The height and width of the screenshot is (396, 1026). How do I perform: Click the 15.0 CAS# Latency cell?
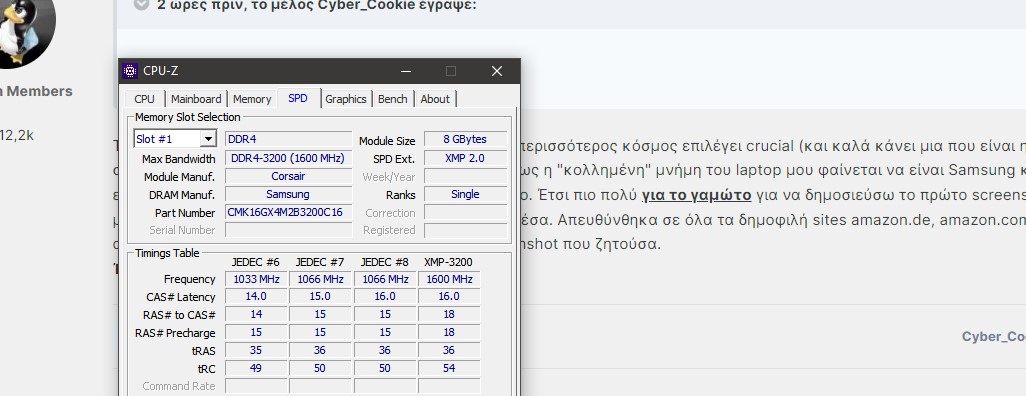point(320,297)
